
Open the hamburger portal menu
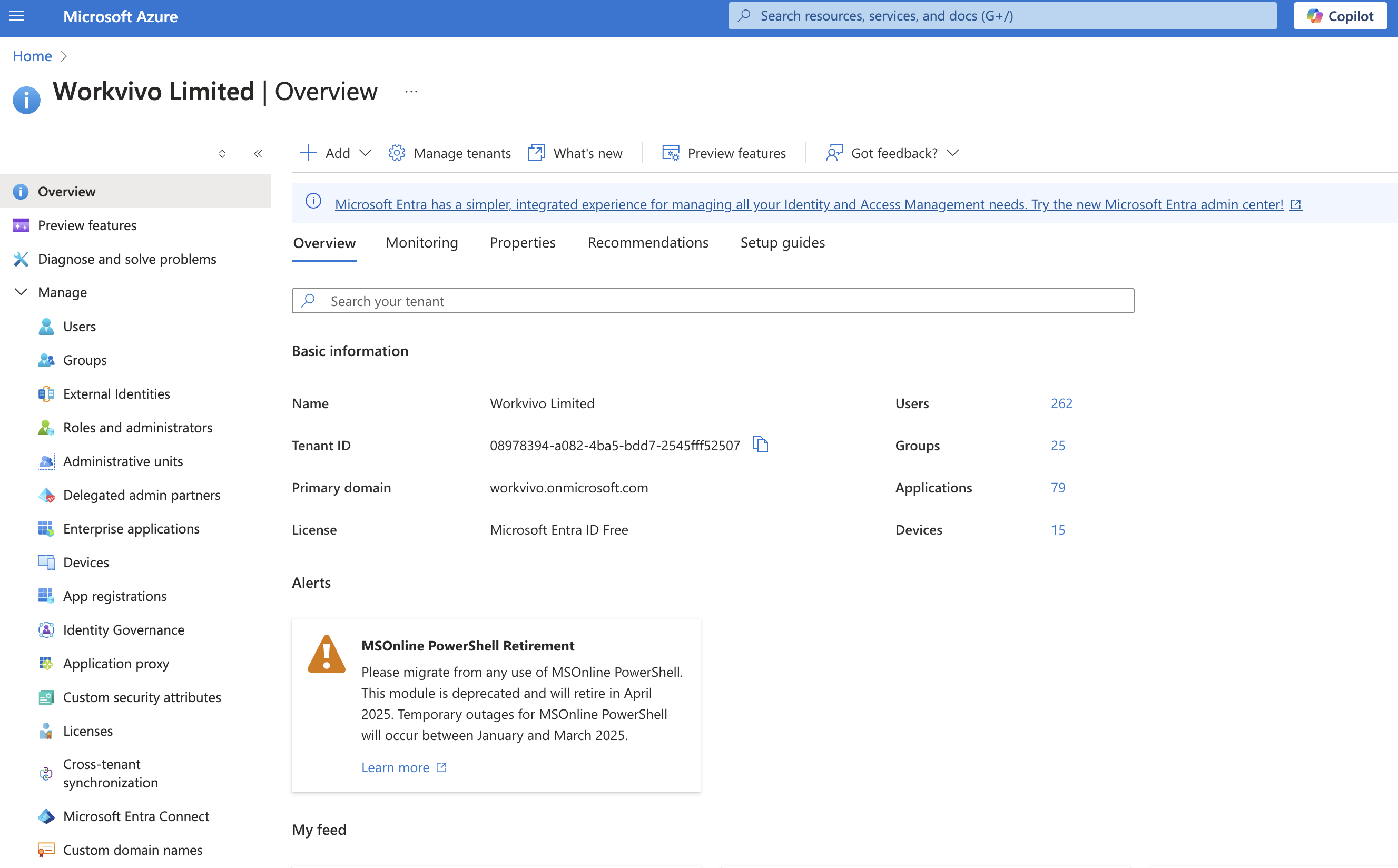point(17,16)
